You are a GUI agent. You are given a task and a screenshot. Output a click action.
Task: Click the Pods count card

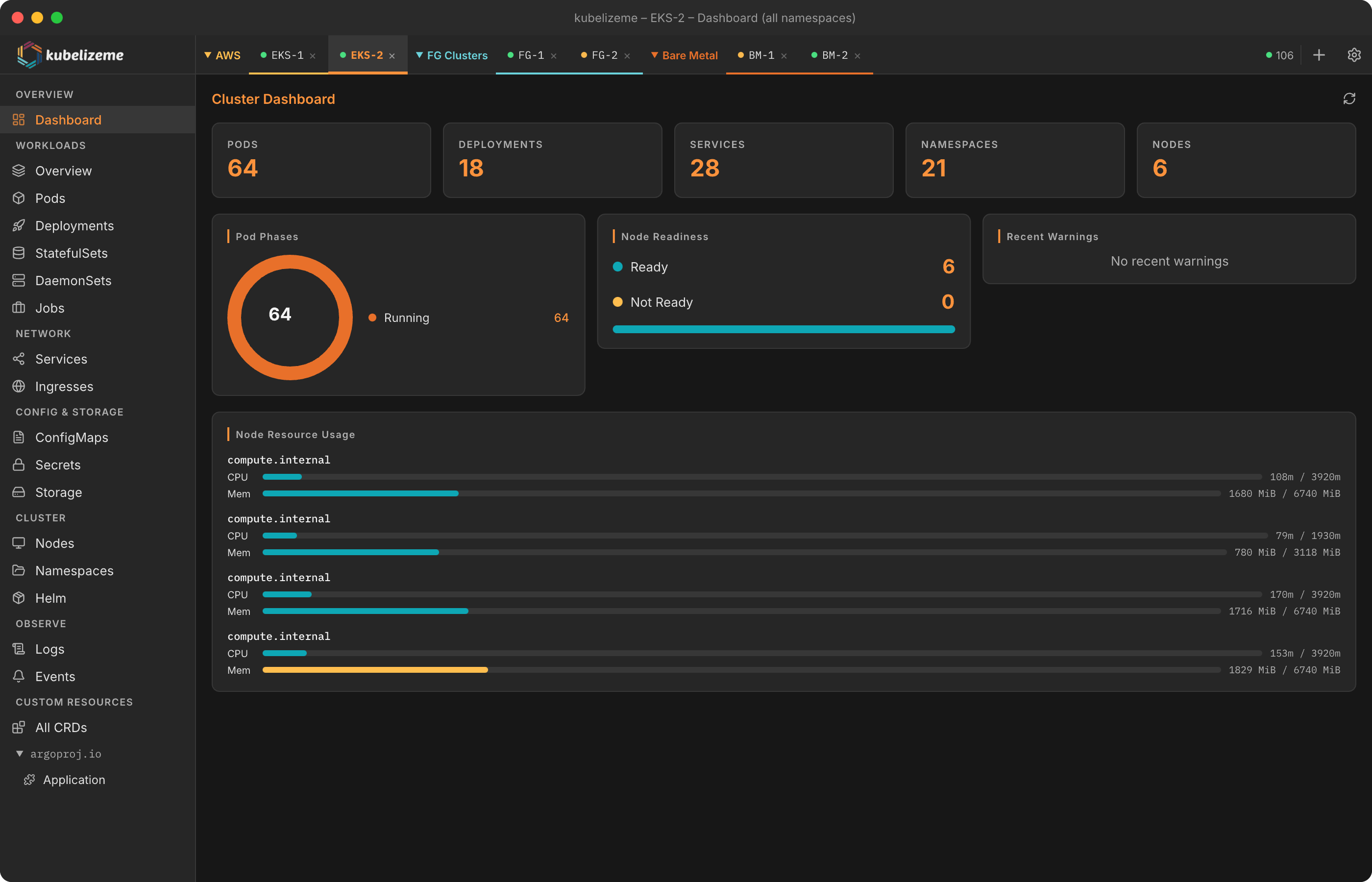pyautogui.click(x=320, y=160)
